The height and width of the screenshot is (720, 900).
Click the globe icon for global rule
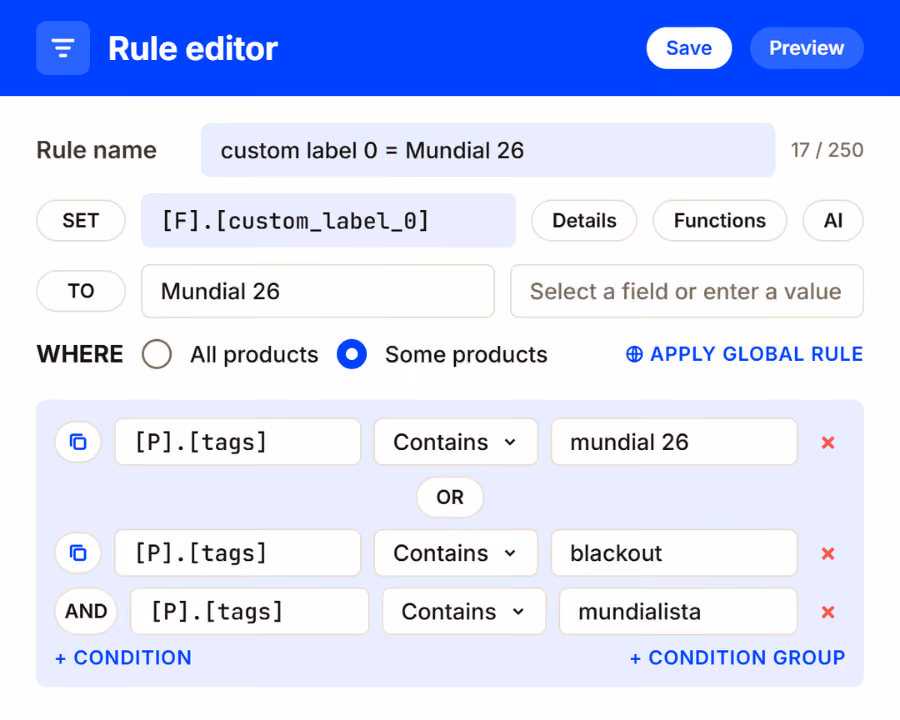(634, 354)
